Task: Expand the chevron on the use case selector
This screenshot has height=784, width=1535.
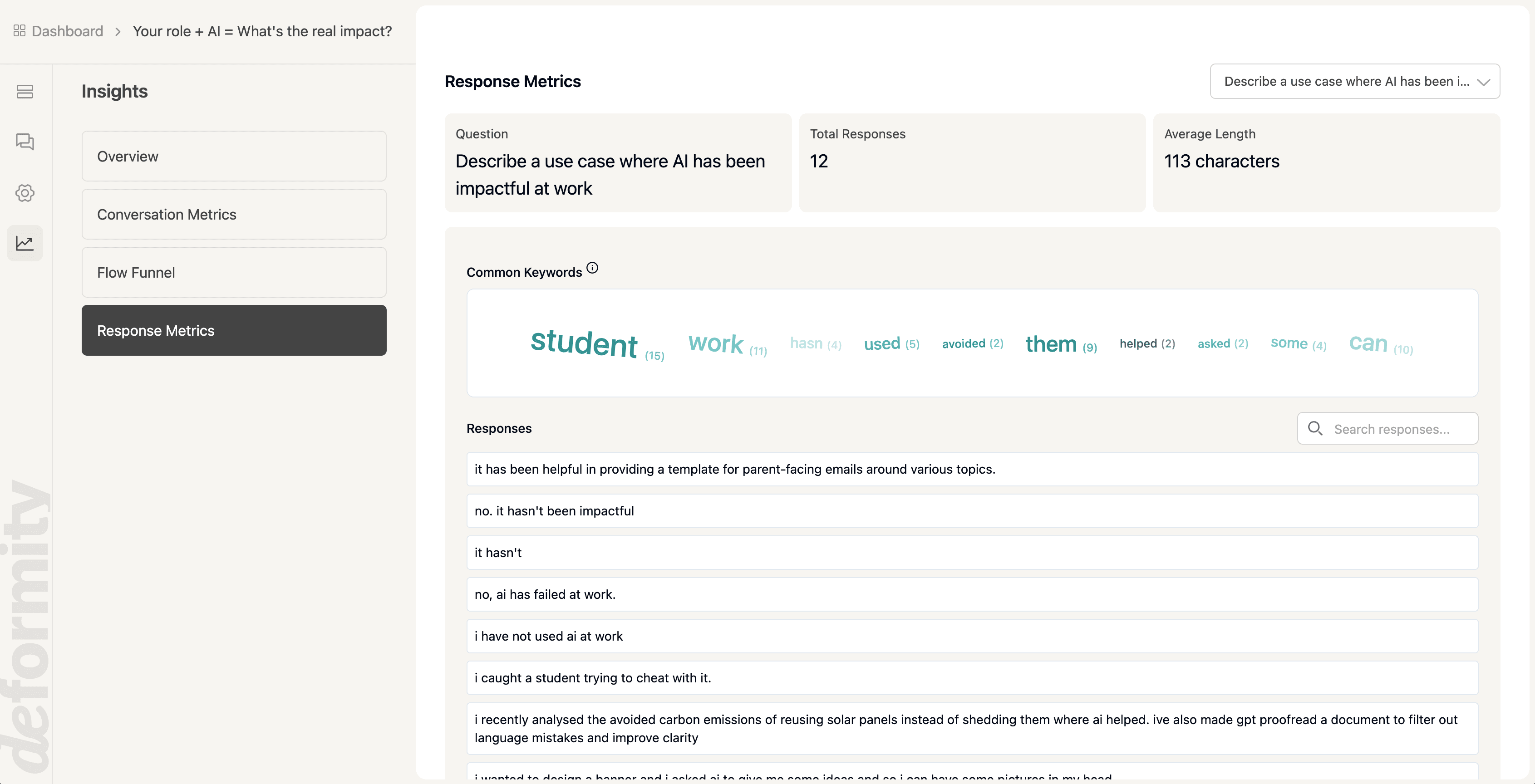Action: pos(1484,82)
